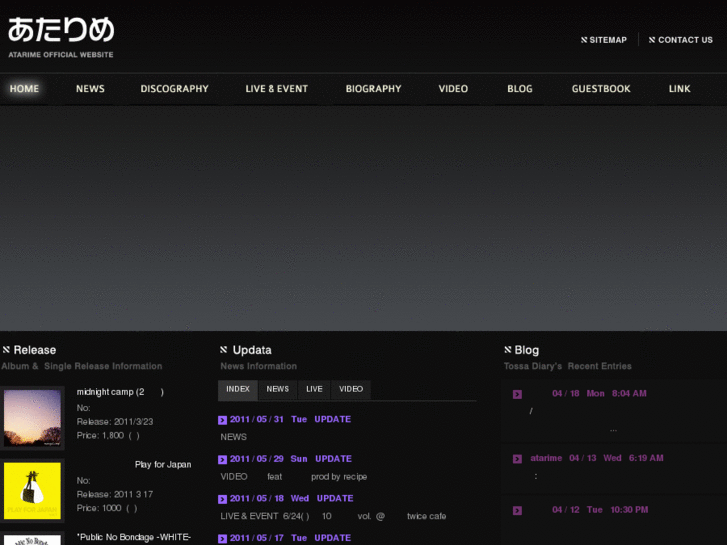Click the arrow icon beside SITEMAP
This screenshot has width=727, height=545.
[584, 40]
